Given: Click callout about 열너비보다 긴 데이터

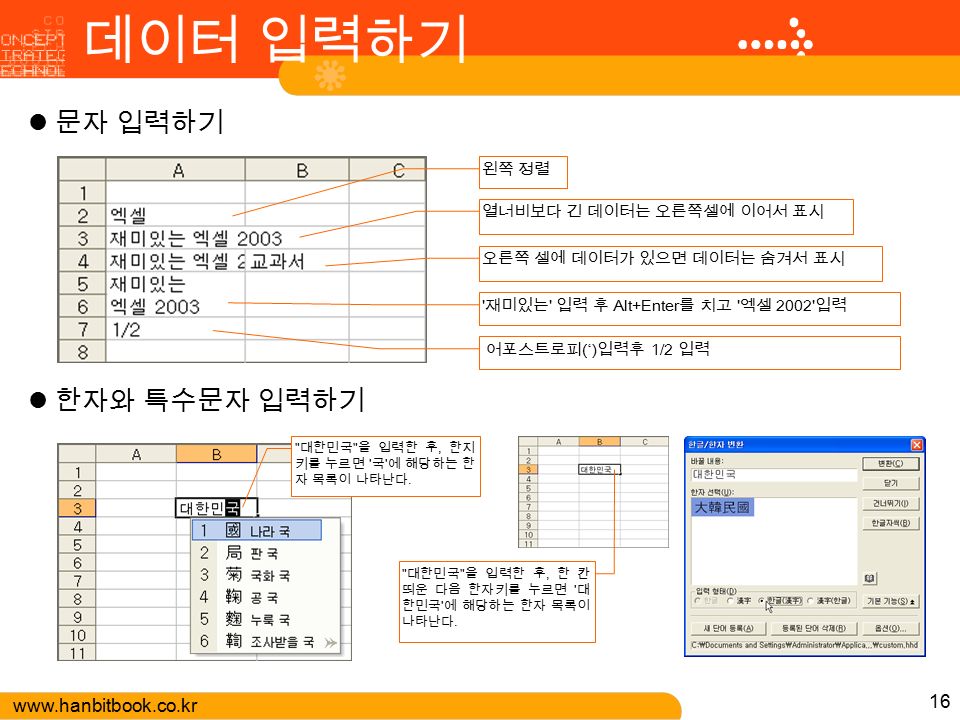Looking at the screenshot, I should coord(666,217).
